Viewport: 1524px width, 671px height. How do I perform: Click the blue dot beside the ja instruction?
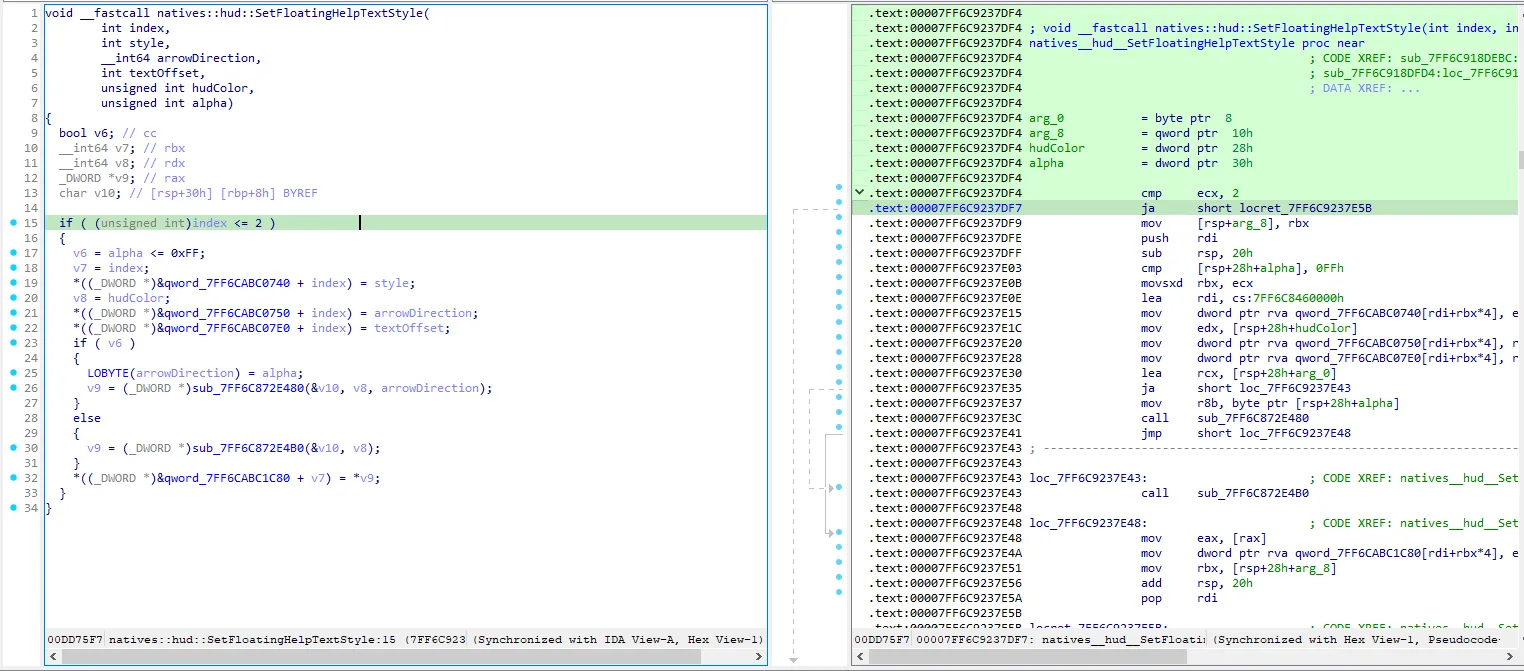(x=838, y=208)
